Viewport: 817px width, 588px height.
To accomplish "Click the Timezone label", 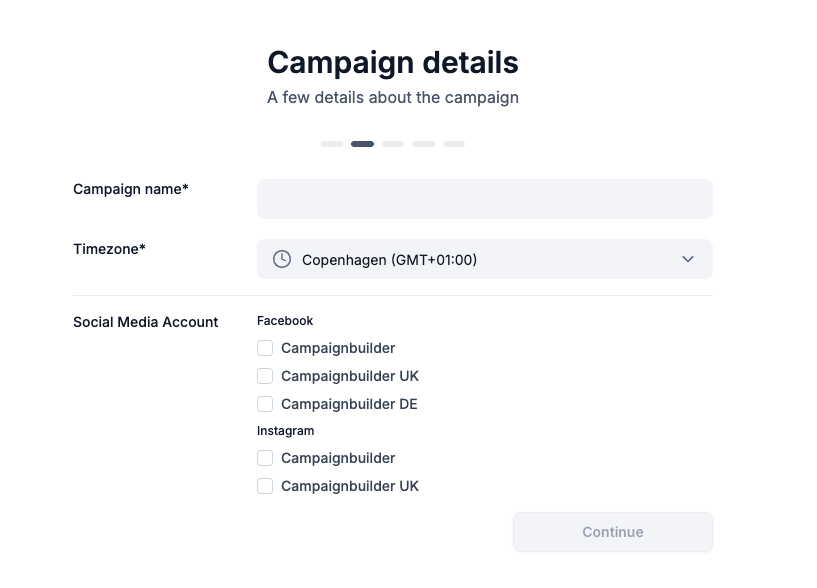I will [109, 249].
